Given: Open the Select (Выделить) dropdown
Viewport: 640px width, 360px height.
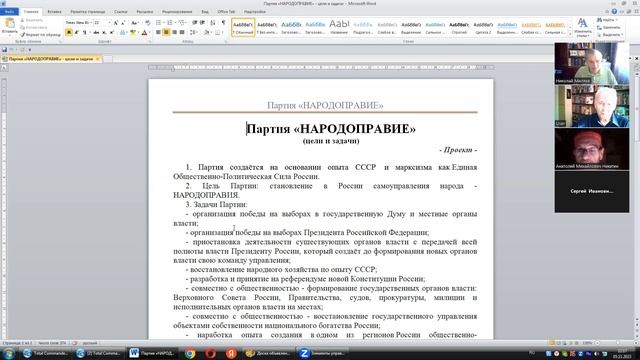Looking at the screenshot, I should (x=610, y=35).
